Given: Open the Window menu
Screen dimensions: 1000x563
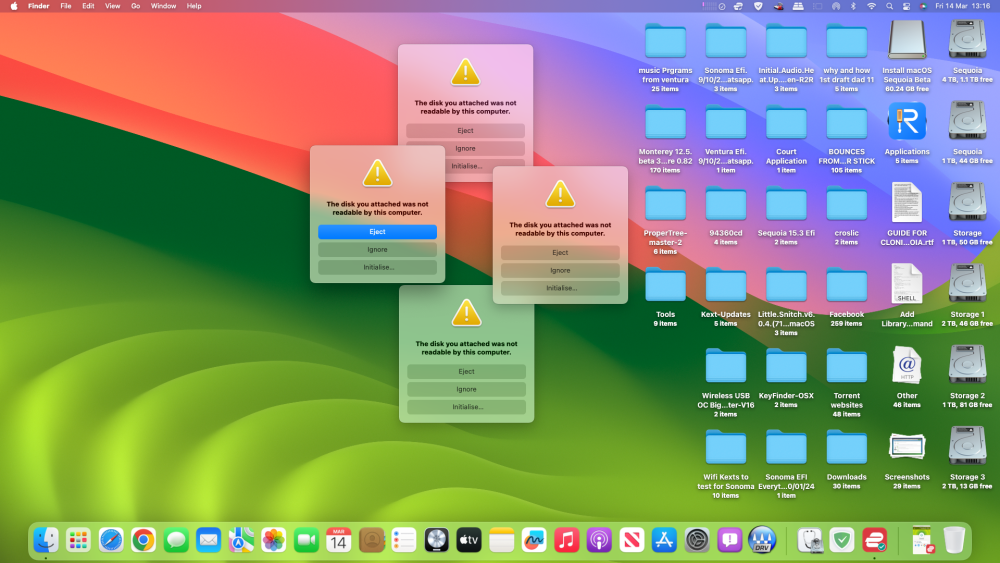Looking at the screenshot, I should [x=163, y=6].
